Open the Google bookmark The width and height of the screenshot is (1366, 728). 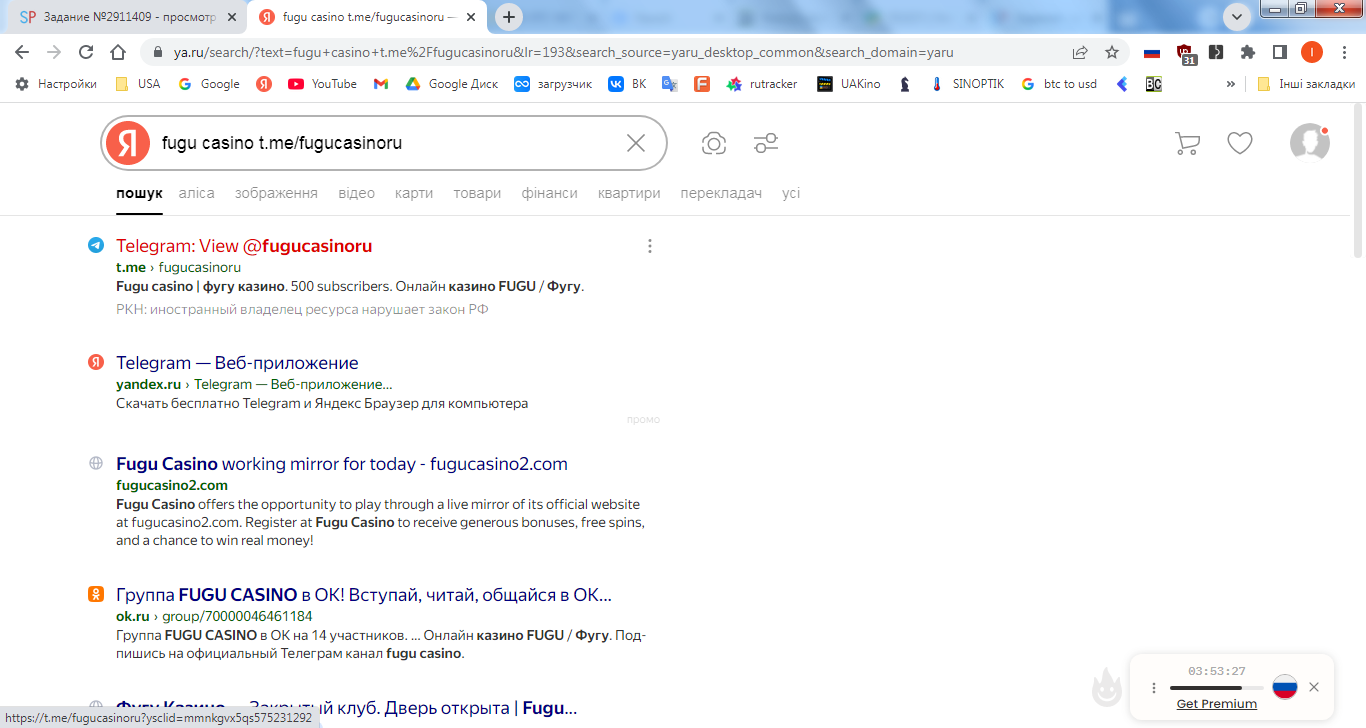point(209,84)
